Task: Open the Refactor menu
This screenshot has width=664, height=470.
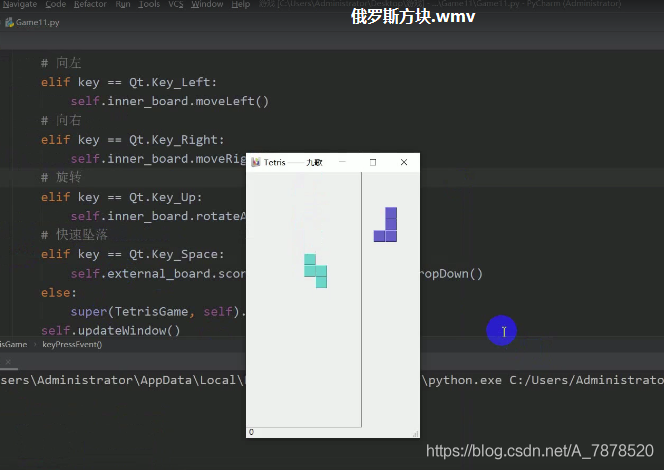Action: click(x=90, y=4)
